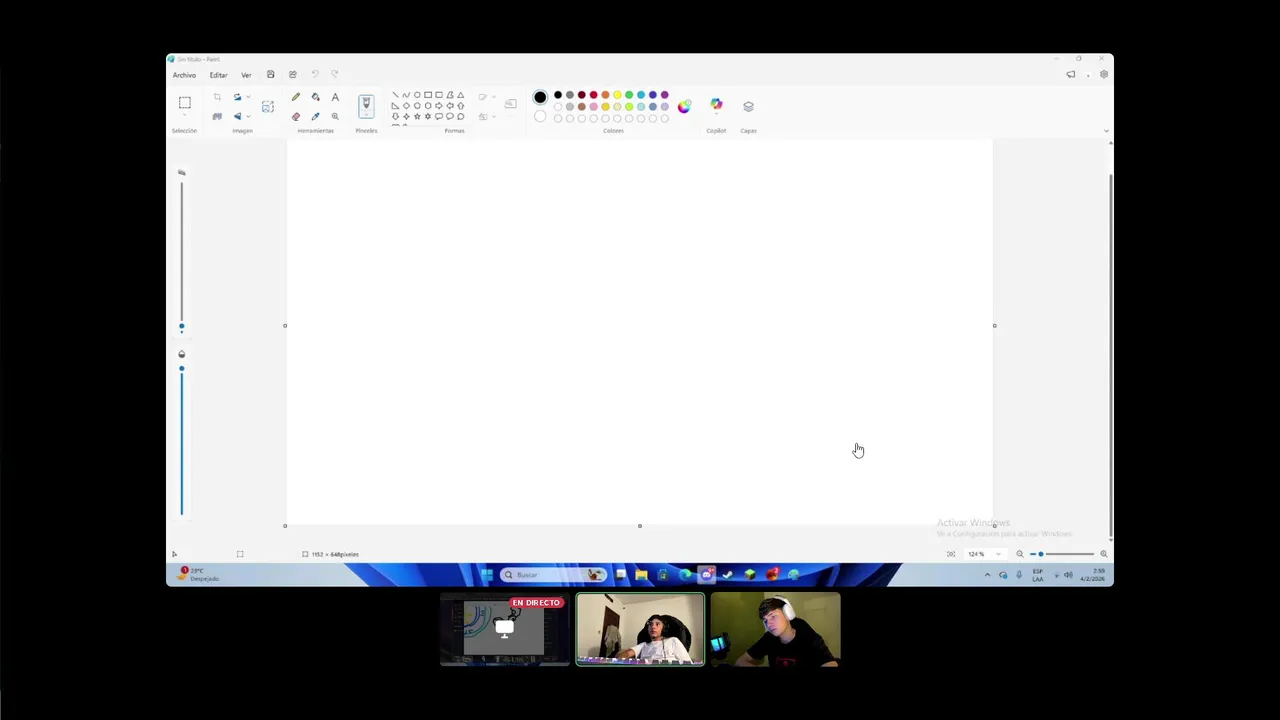Select the five-point star shape
Screen dimensions: 1280x720
pos(417,116)
